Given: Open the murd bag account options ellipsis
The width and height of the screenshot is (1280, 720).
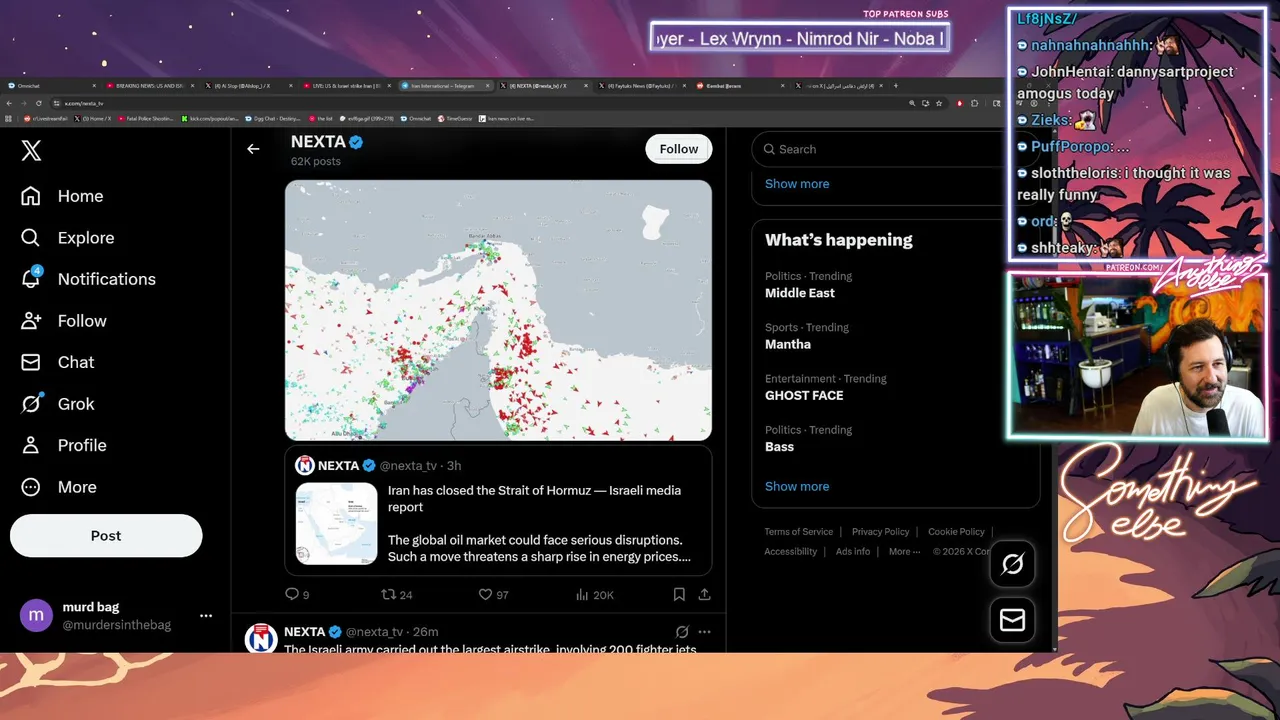Looking at the screenshot, I should 206,616.
